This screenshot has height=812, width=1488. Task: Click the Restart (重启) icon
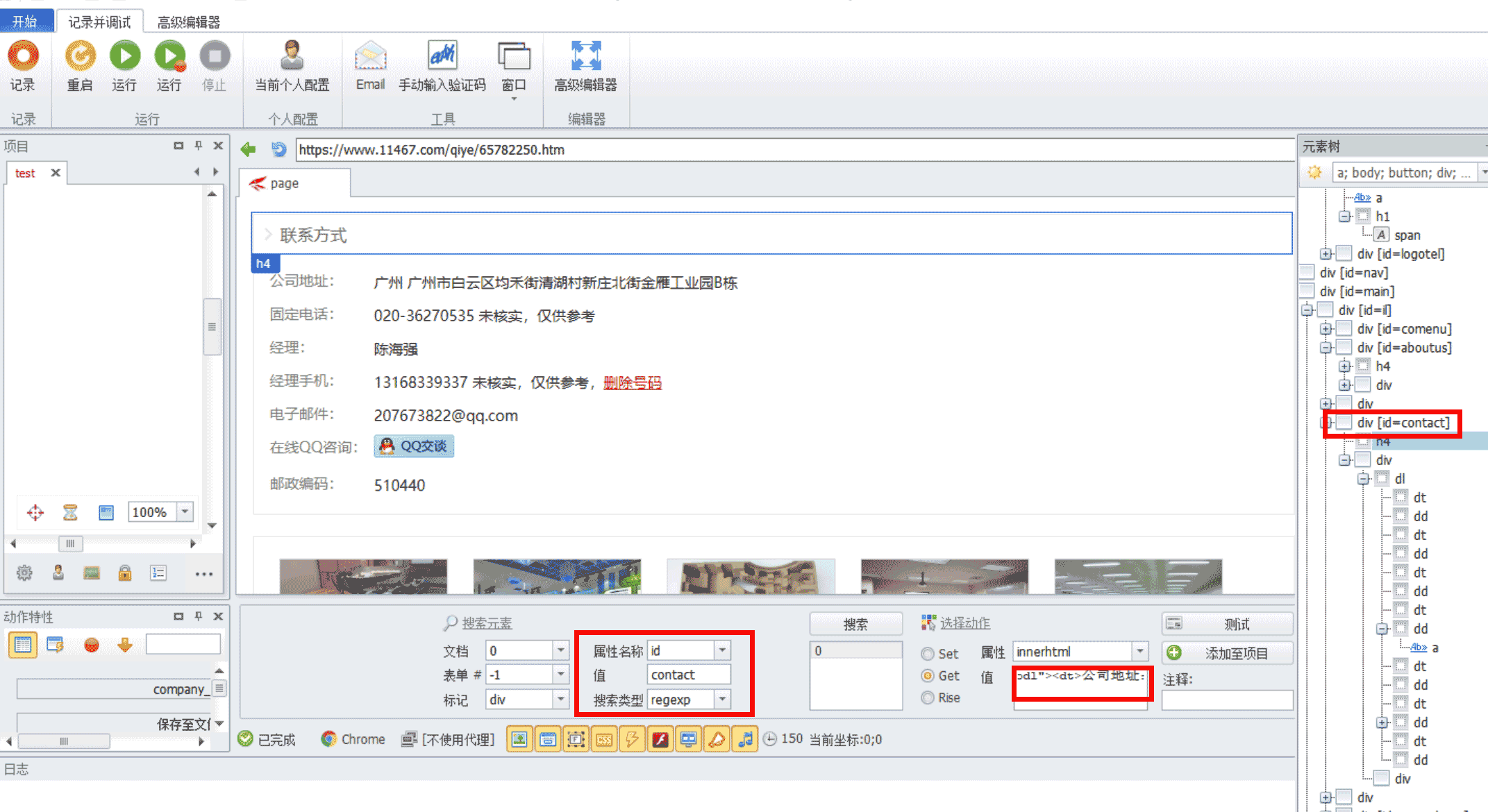pos(80,57)
